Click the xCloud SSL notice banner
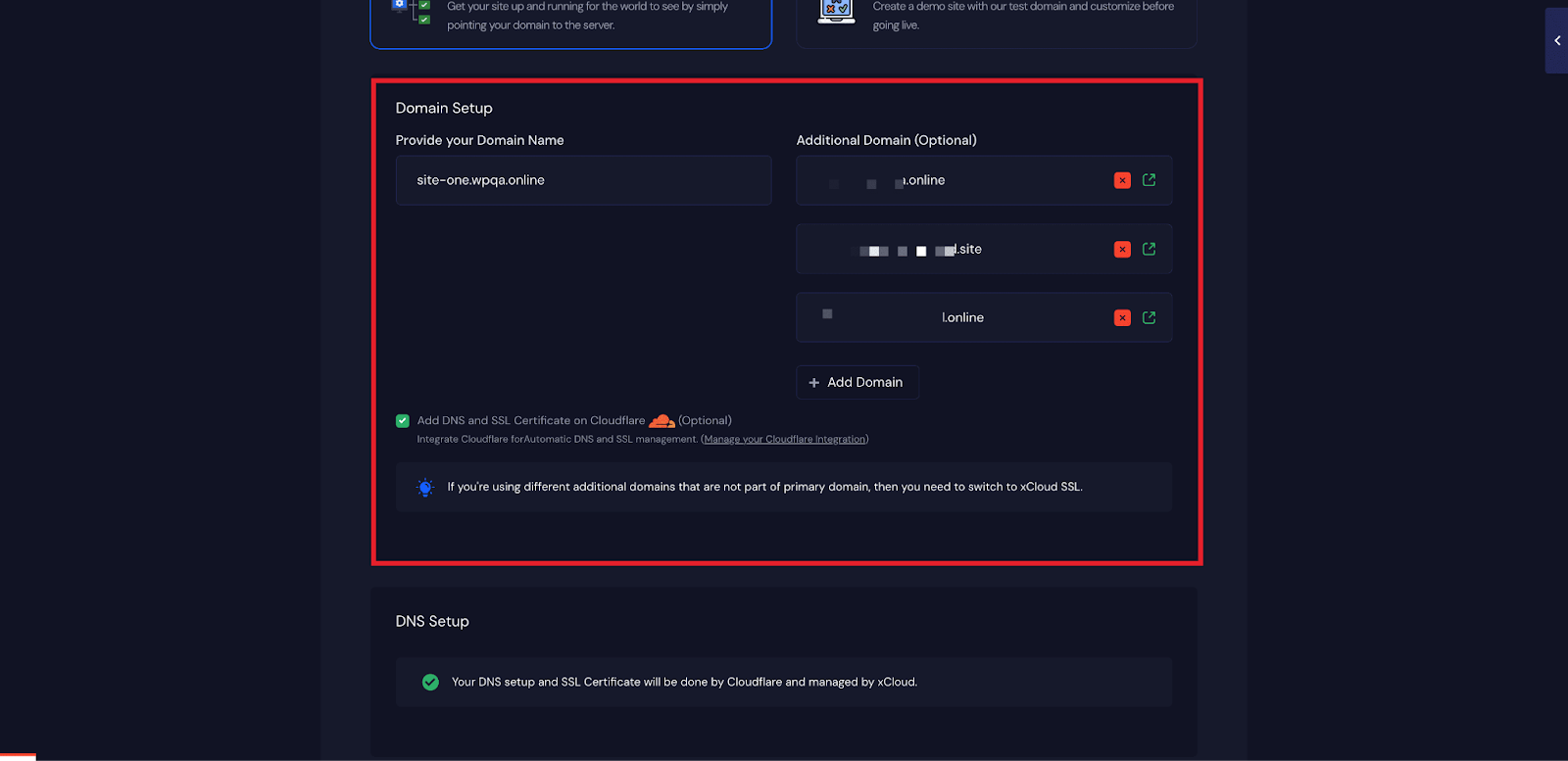Viewport: 1568px width, 761px height. coord(782,487)
